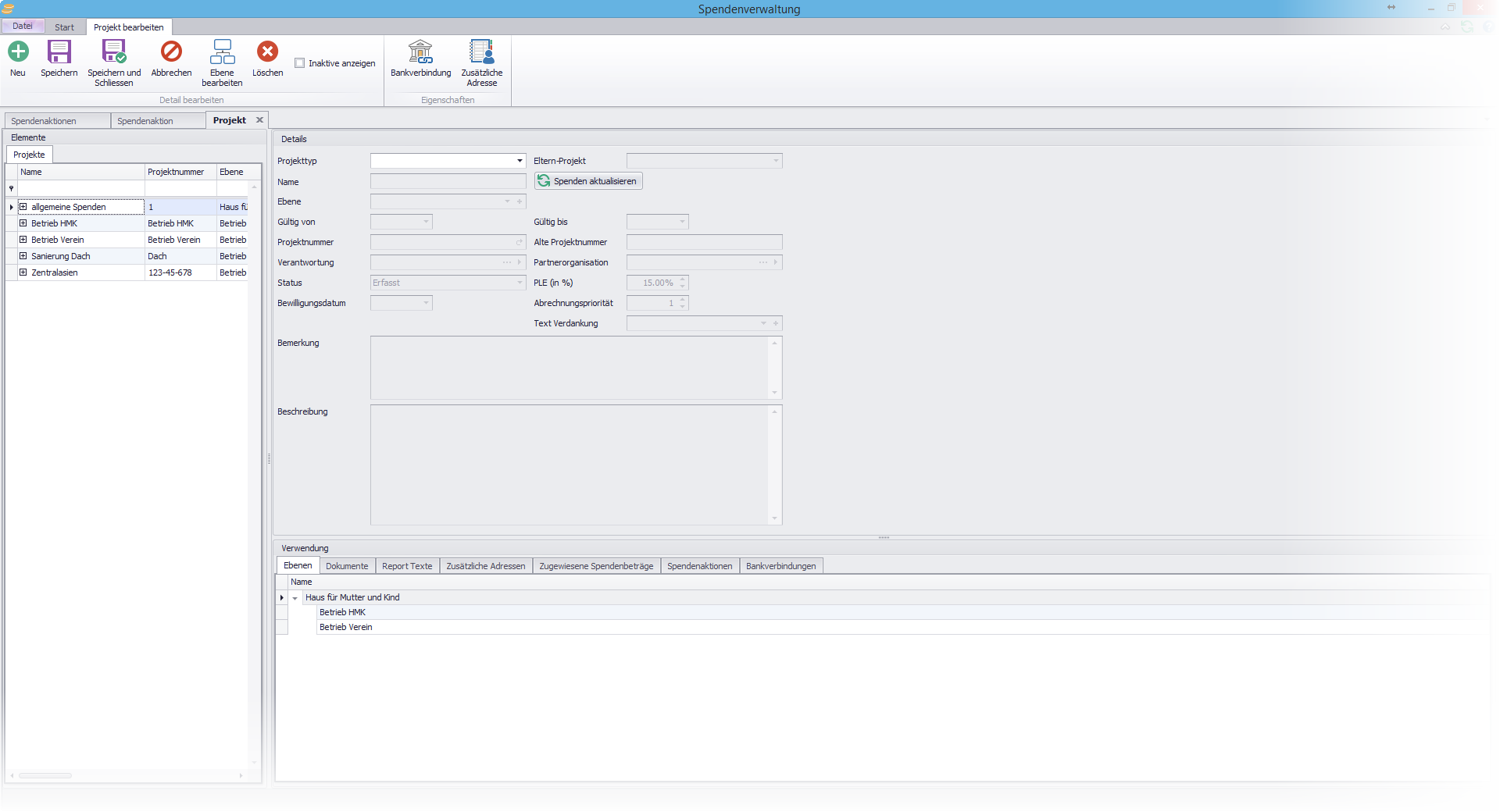Click Speichern und Schliessen icon
The width and height of the screenshot is (1500, 812).
[x=114, y=52]
